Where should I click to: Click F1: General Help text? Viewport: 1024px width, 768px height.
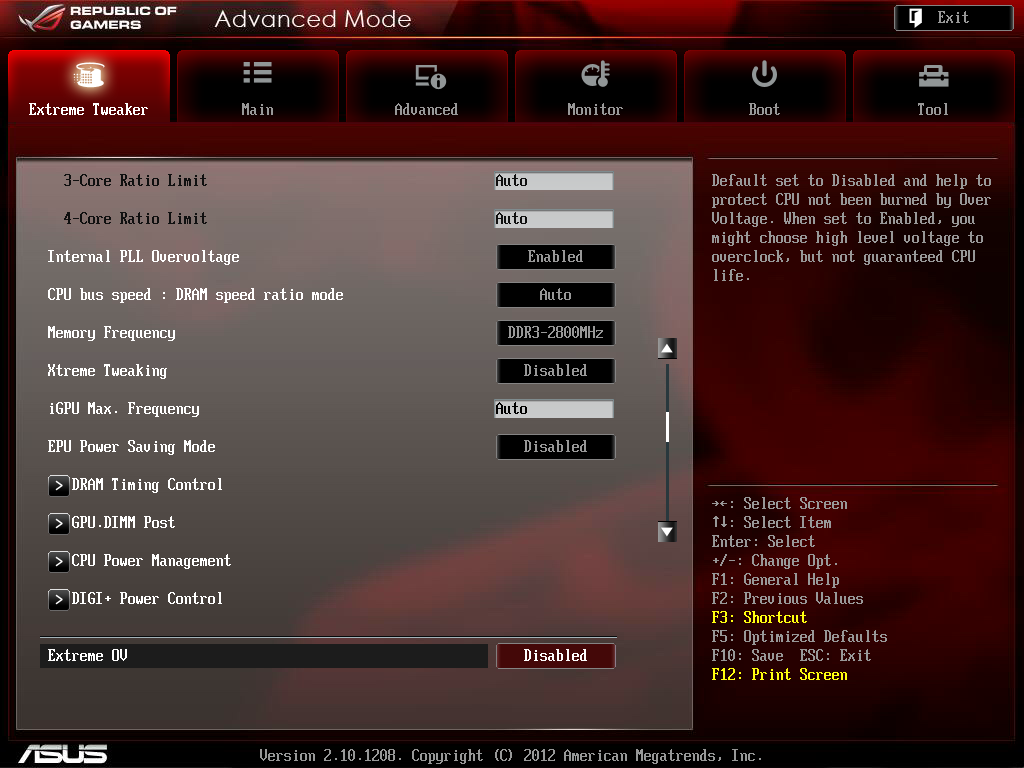pyautogui.click(x=775, y=580)
